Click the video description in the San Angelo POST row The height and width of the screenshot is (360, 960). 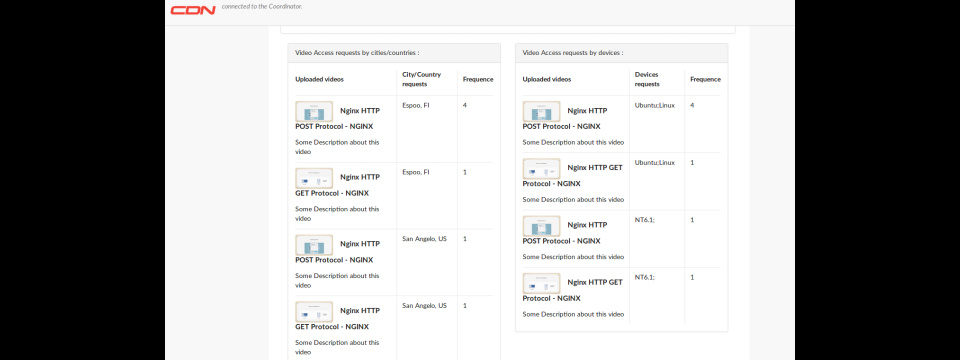[337, 280]
